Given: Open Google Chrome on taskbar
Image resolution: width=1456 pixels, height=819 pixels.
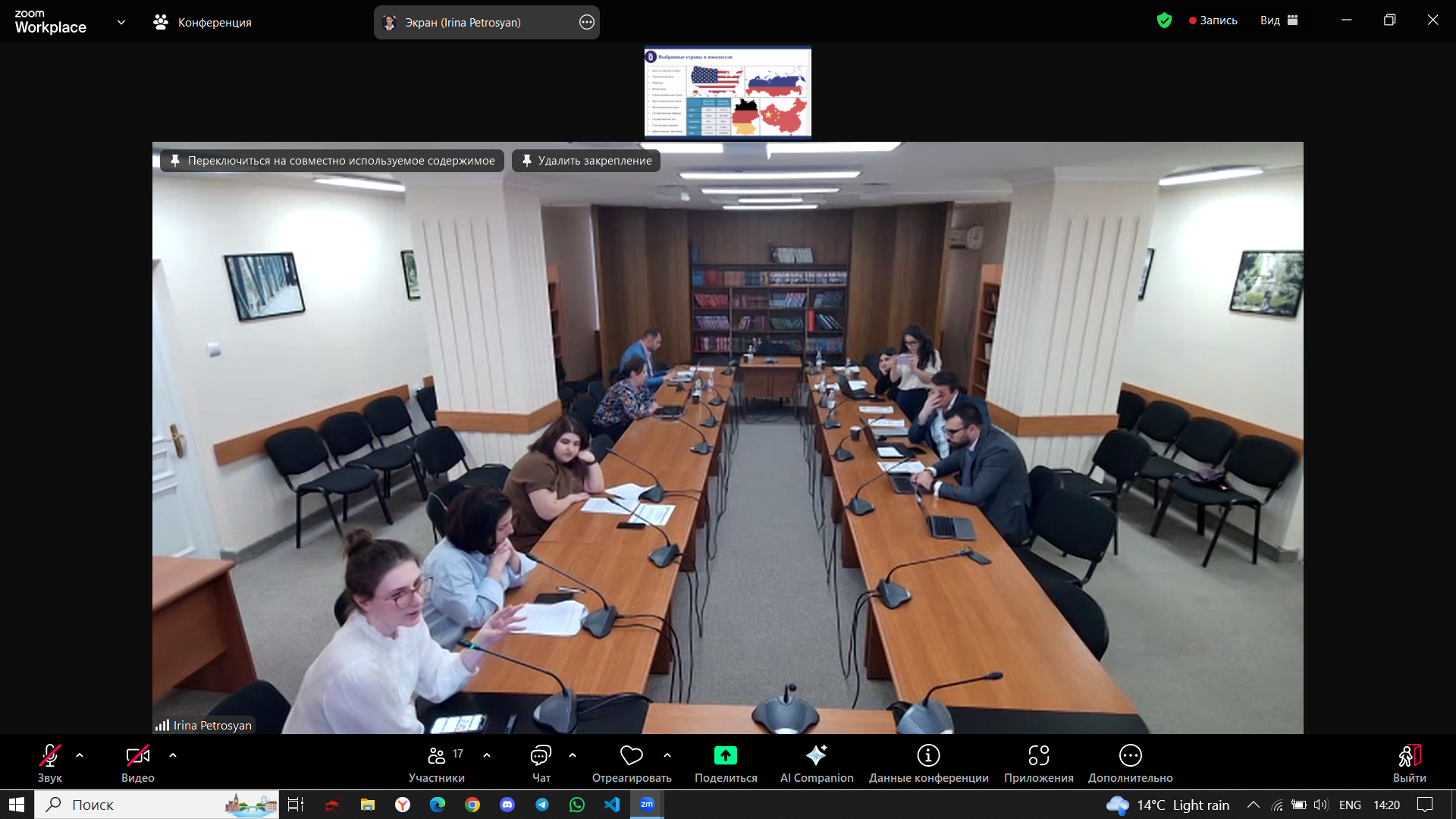Looking at the screenshot, I should pos(472,805).
